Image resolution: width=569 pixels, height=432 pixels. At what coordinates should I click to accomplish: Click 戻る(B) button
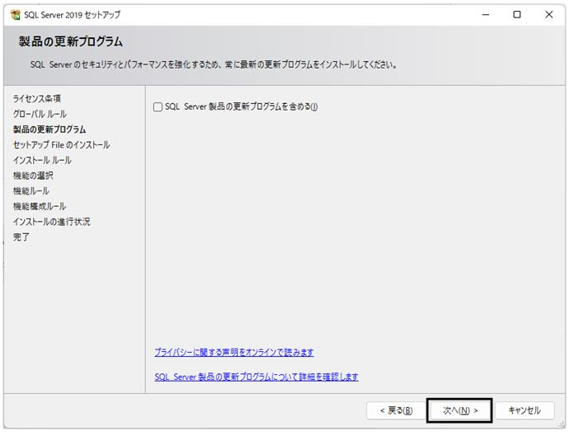pyautogui.click(x=396, y=411)
